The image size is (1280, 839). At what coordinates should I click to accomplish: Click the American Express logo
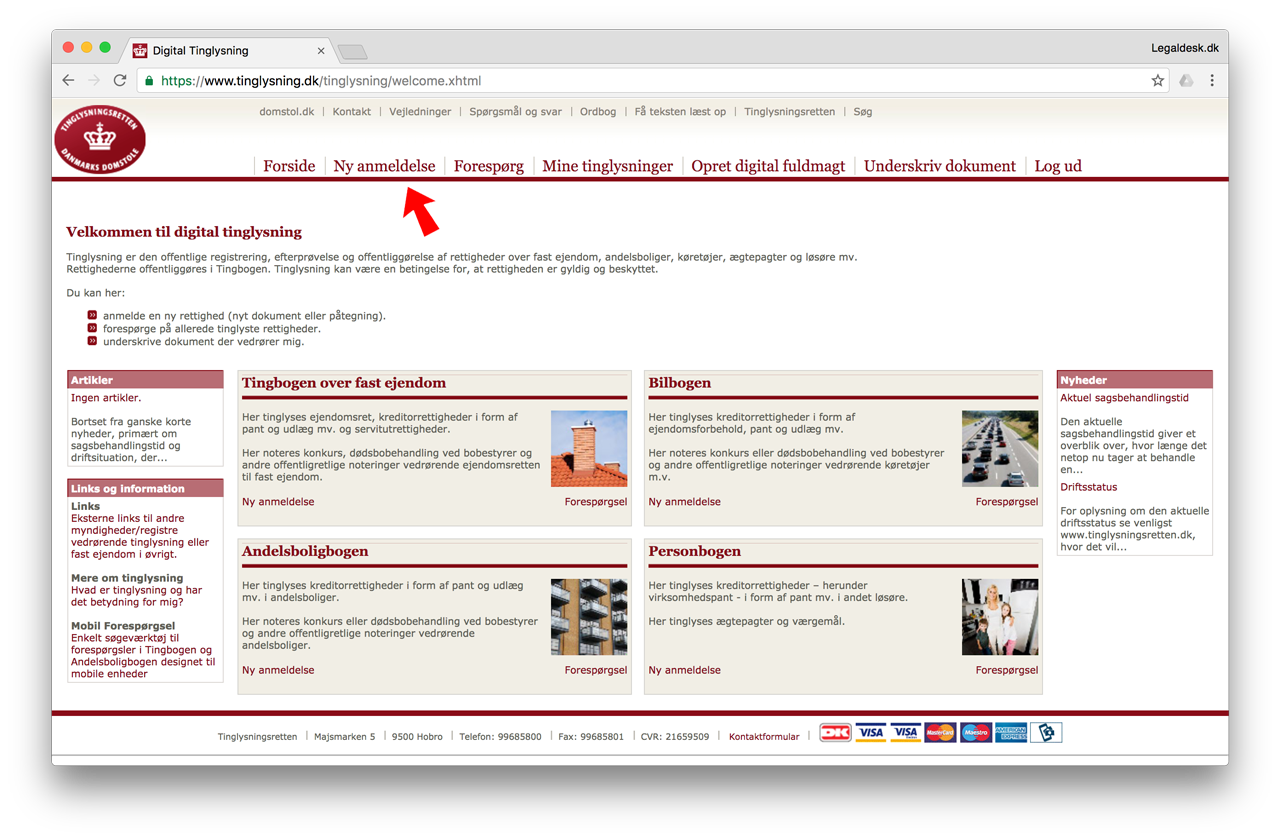coord(1011,733)
